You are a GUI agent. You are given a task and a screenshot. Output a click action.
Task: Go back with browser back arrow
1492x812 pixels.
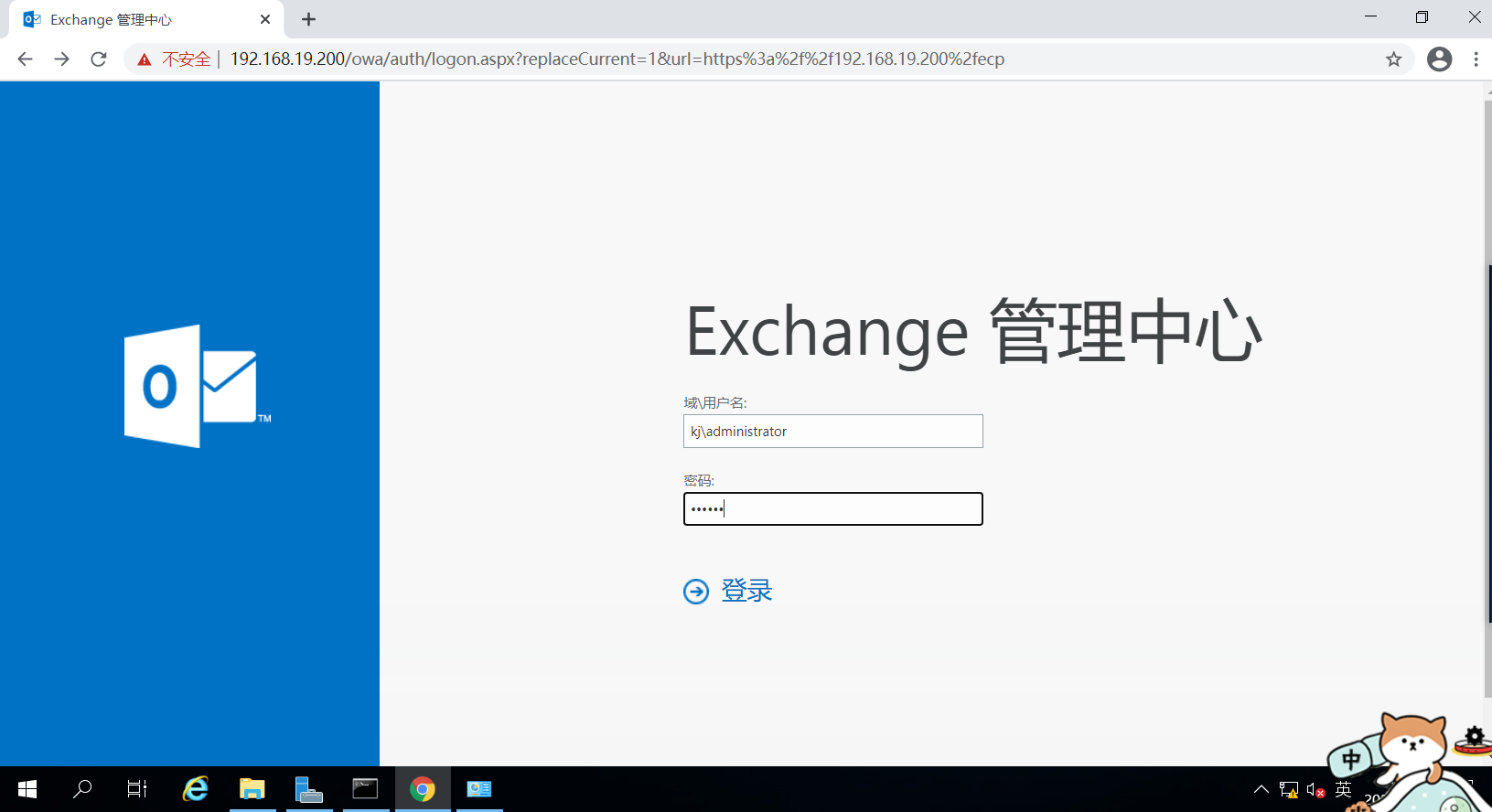coord(25,59)
